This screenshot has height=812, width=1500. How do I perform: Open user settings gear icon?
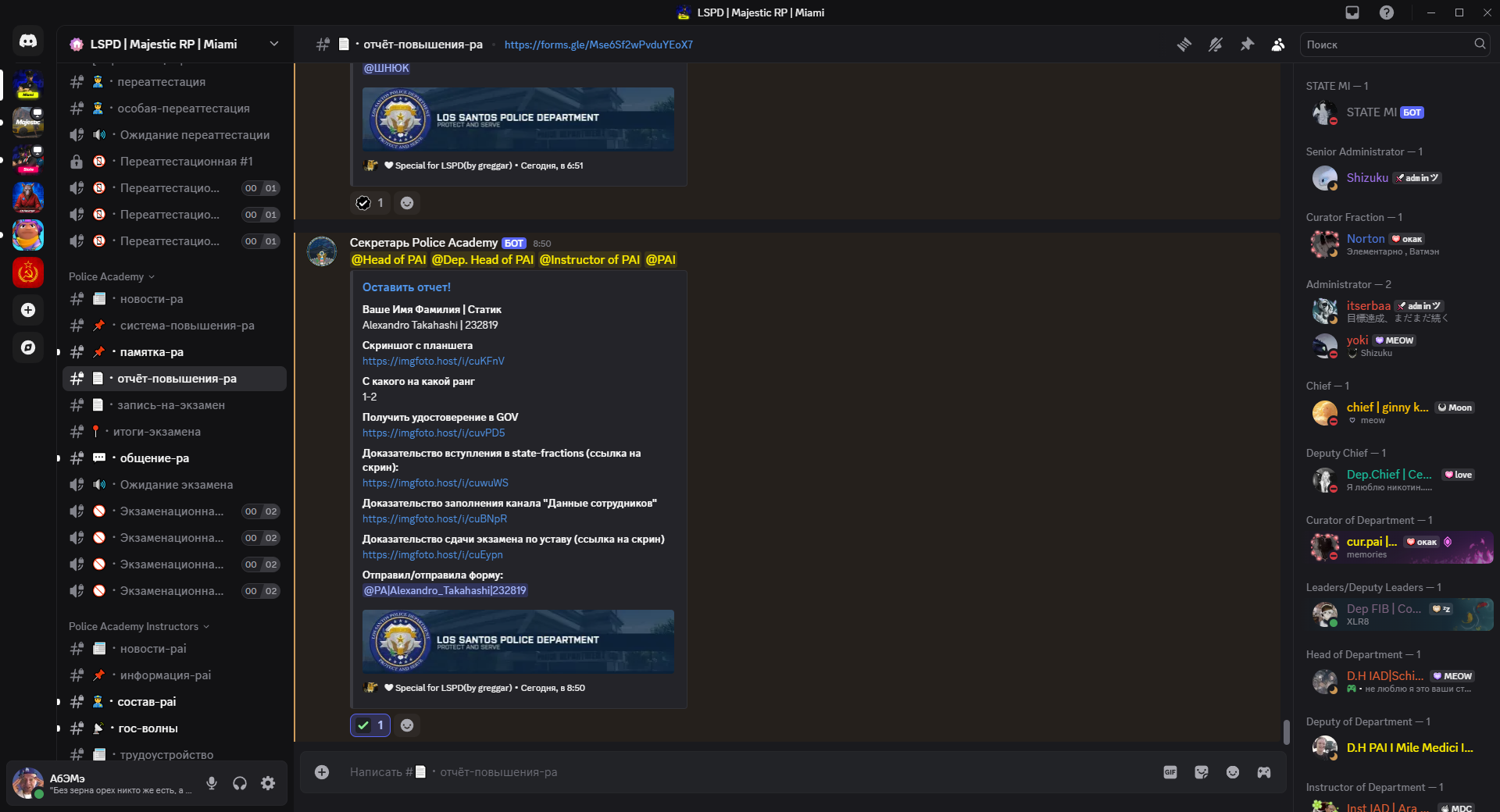pos(268,783)
